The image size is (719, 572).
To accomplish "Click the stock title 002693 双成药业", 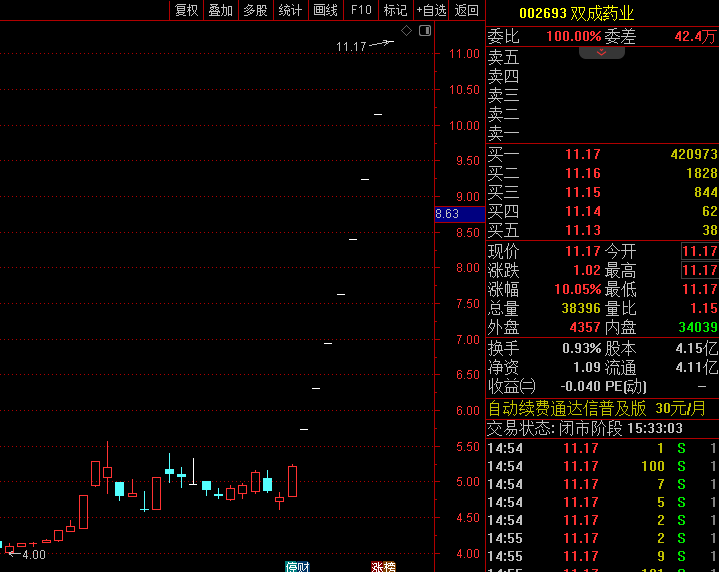I will point(576,13).
